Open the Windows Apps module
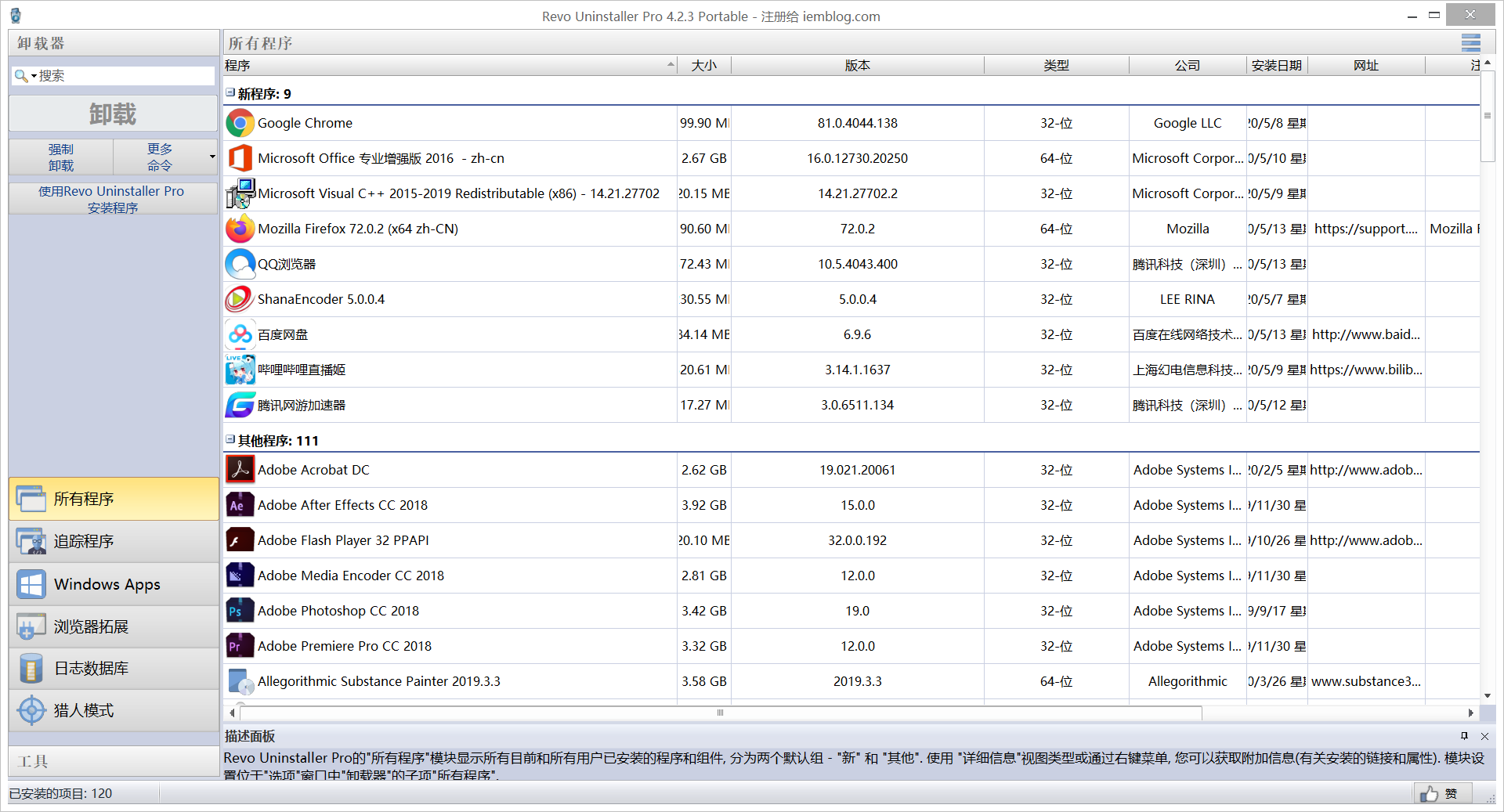This screenshot has width=1504, height=812. (x=114, y=584)
